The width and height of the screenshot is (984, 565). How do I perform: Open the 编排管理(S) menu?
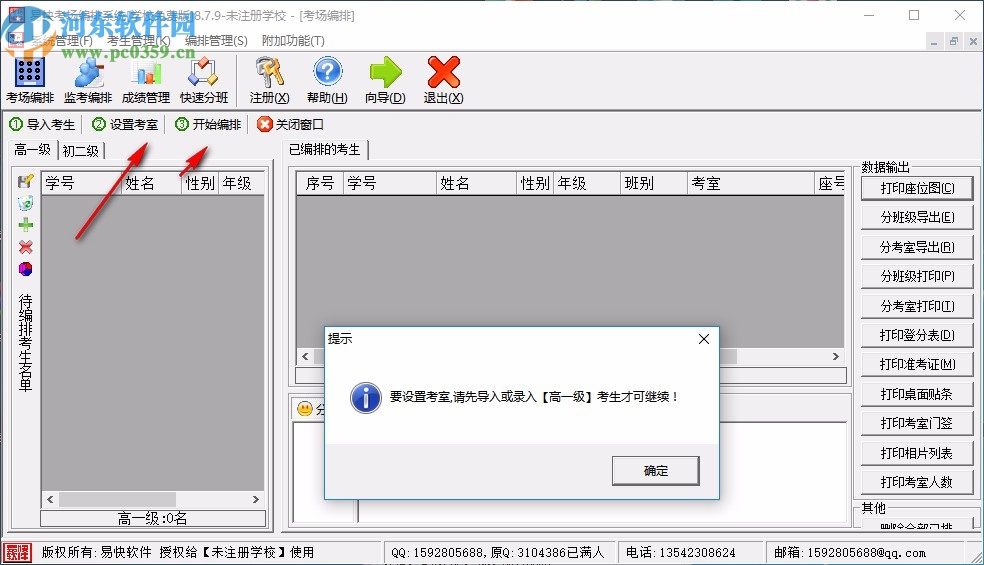[216, 41]
